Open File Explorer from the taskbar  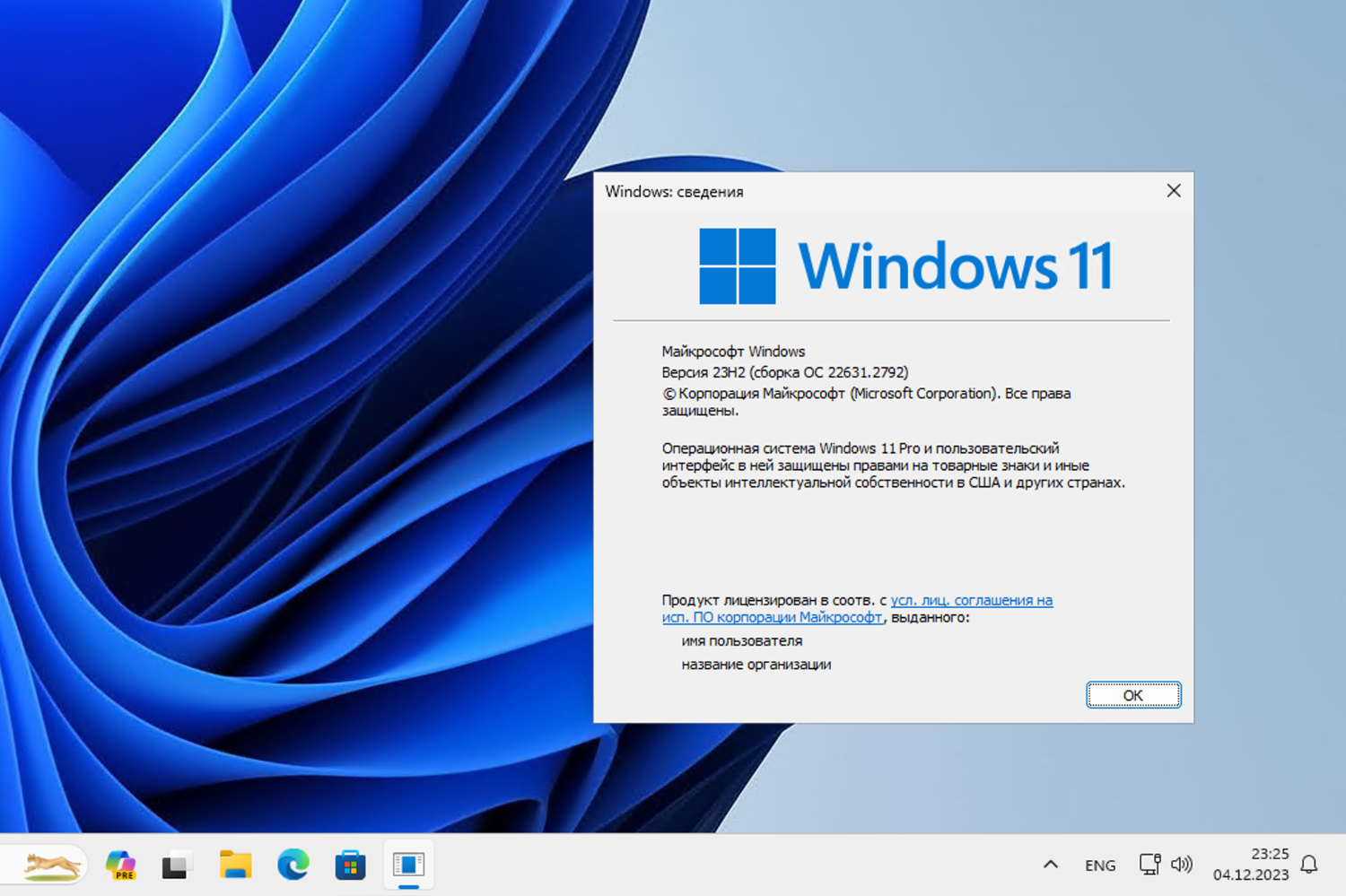(x=235, y=865)
